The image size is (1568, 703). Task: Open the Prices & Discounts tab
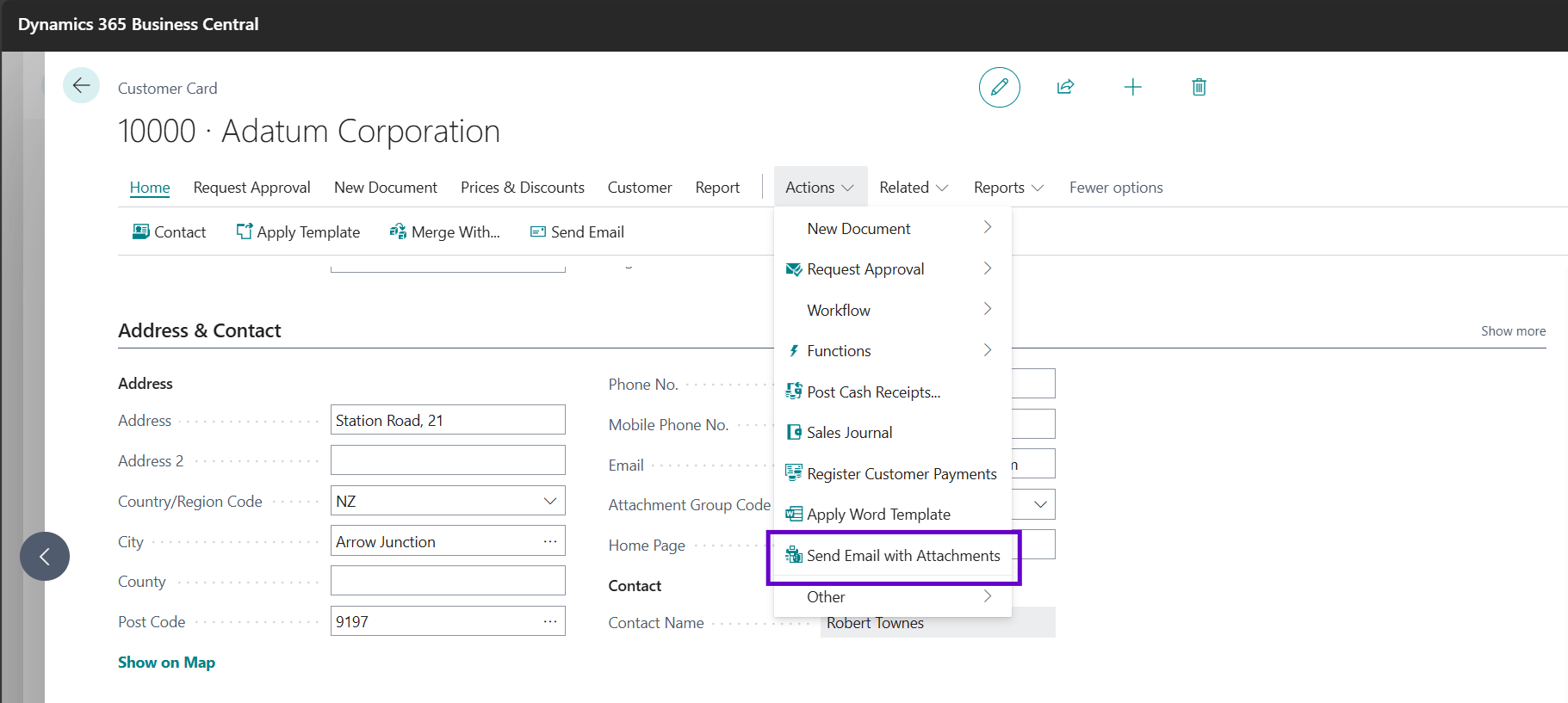(x=523, y=188)
